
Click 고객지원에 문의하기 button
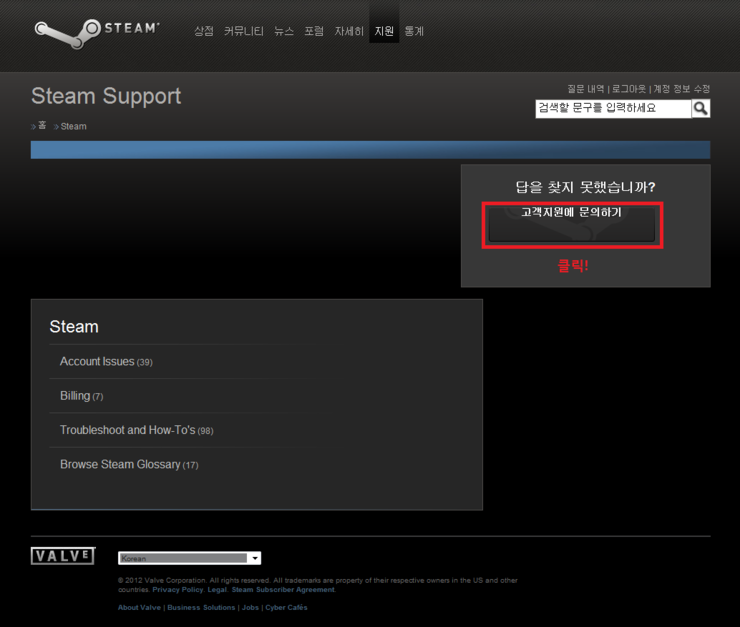[572, 225]
